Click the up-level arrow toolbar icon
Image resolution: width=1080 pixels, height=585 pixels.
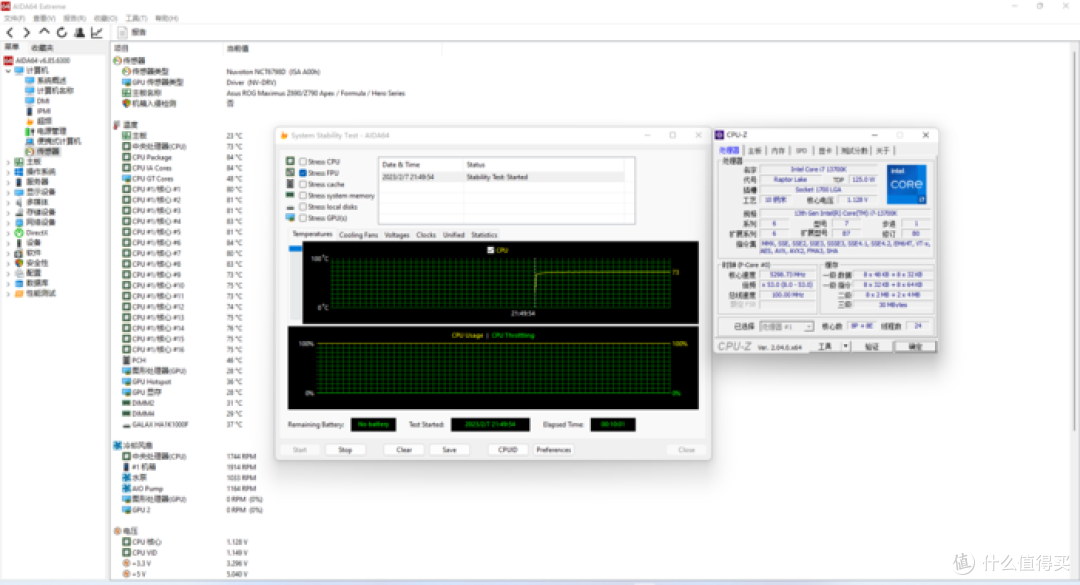pyautogui.click(x=44, y=32)
